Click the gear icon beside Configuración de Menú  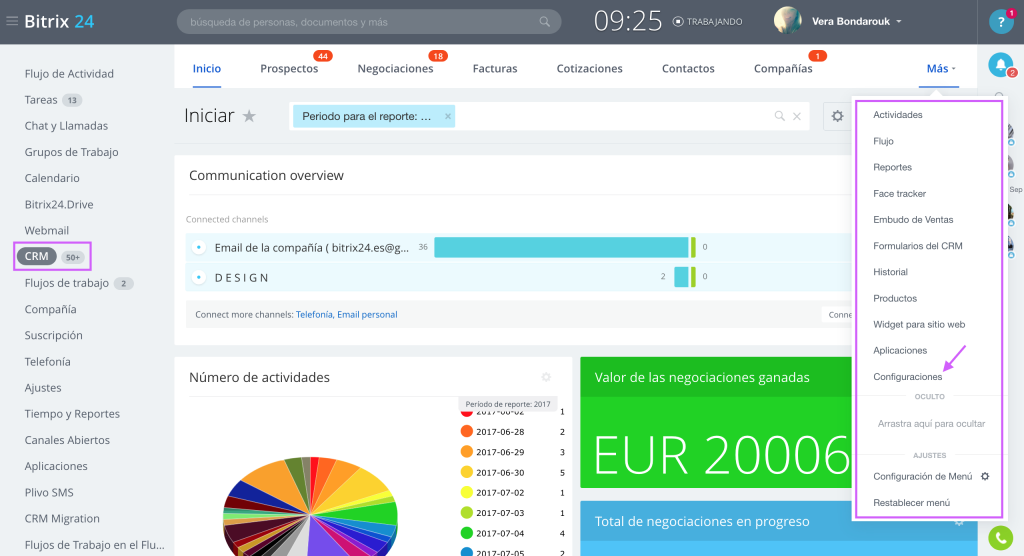coord(985,476)
